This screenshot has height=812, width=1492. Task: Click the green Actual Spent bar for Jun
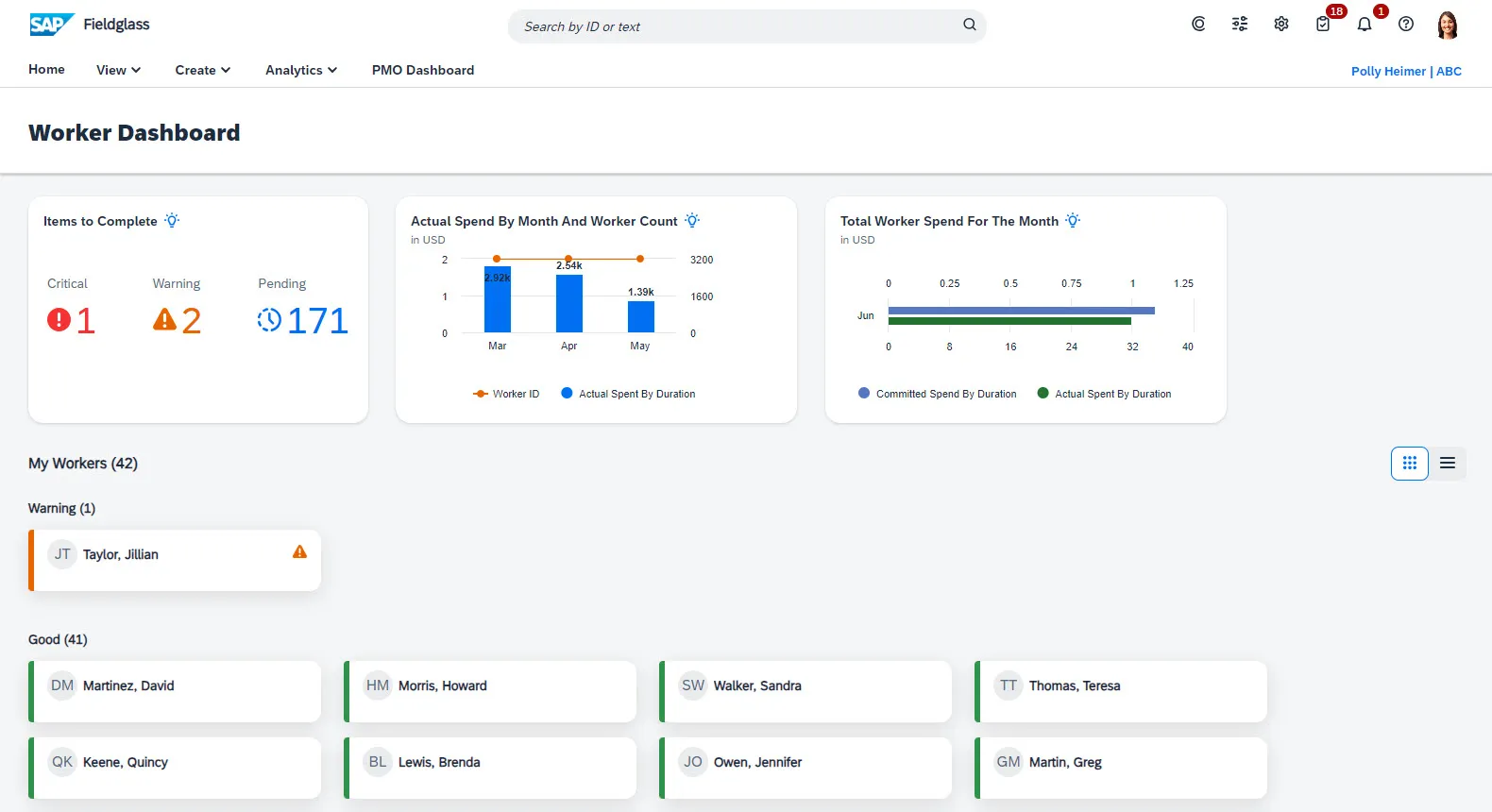1009,321
